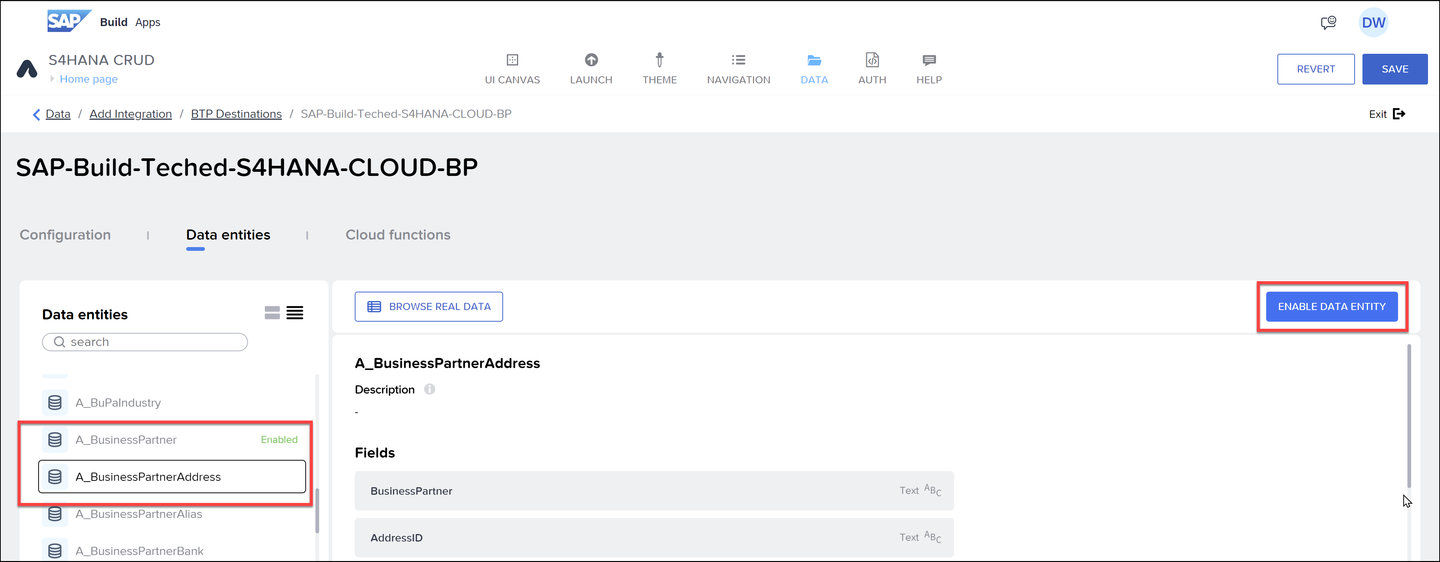Open the Navigation settings
Viewport: 1440px width, 562px height.
pyautogui.click(x=739, y=69)
